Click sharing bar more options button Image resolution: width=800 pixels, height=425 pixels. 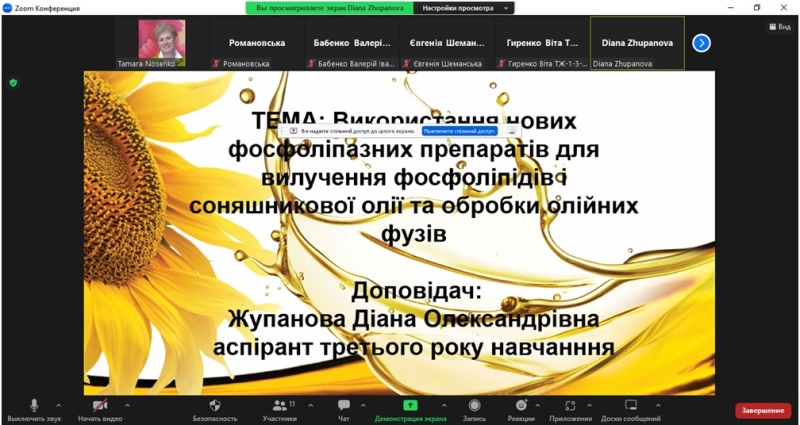tap(512, 131)
